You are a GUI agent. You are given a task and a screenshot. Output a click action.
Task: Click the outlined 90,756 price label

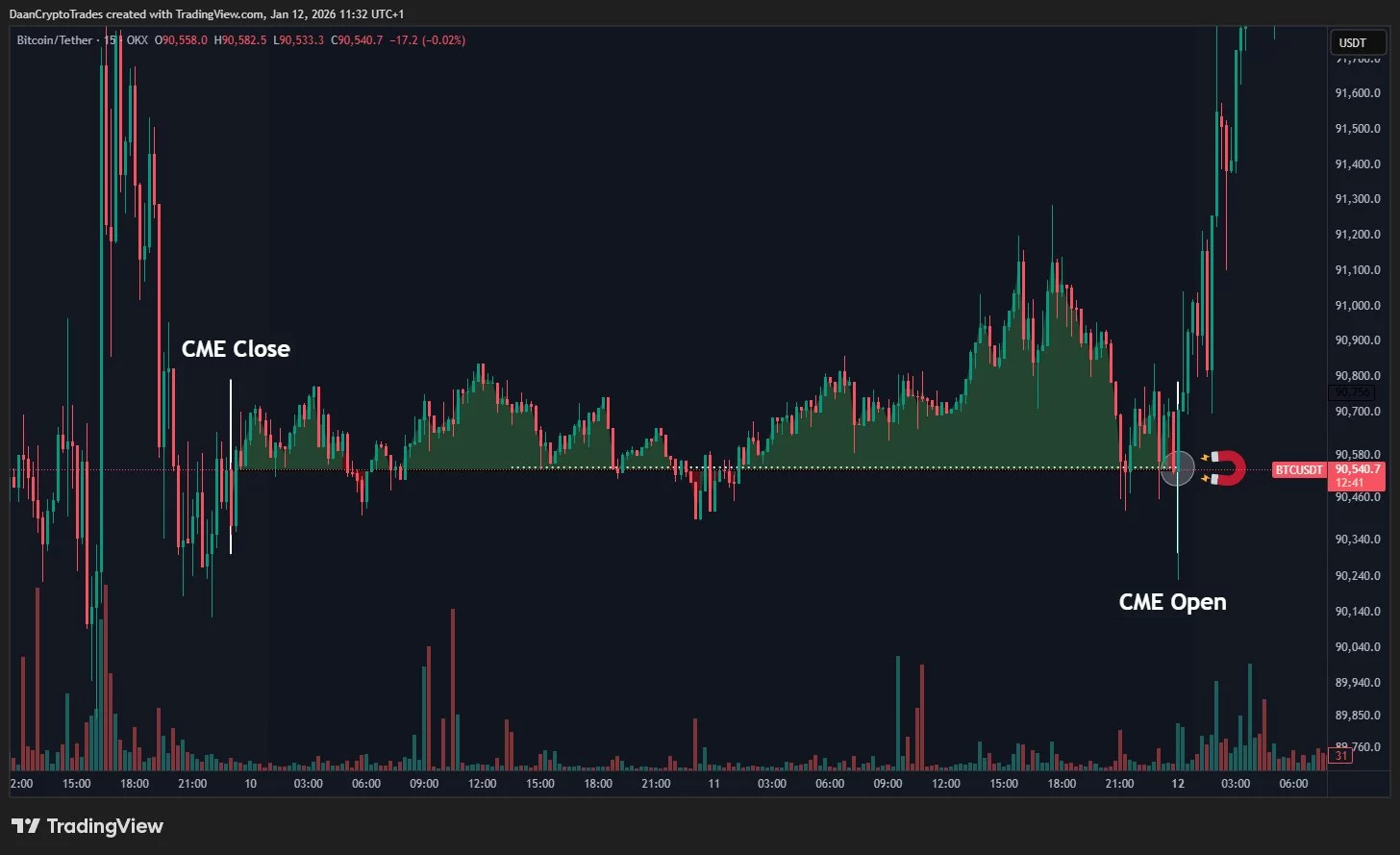(x=1353, y=392)
